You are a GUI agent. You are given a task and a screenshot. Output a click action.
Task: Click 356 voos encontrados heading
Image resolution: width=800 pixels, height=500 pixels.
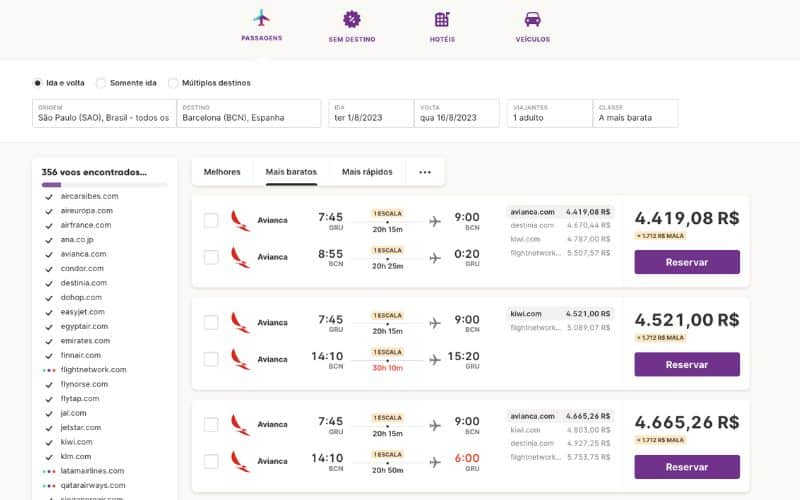click(x=94, y=172)
